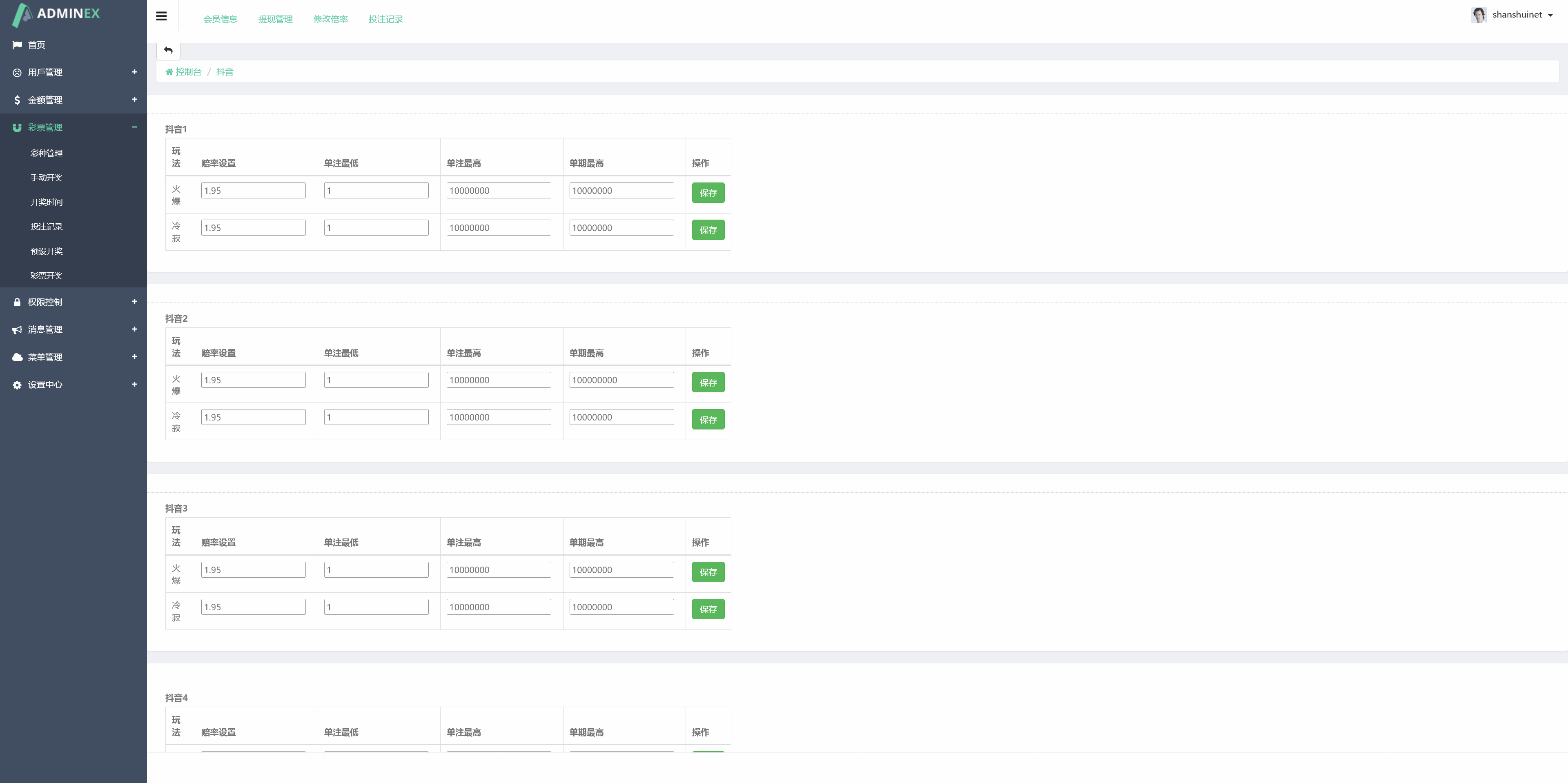Click the dollar icon for 金额管理
Image resolution: width=1568 pixels, height=783 pixels.
(17, 100)
